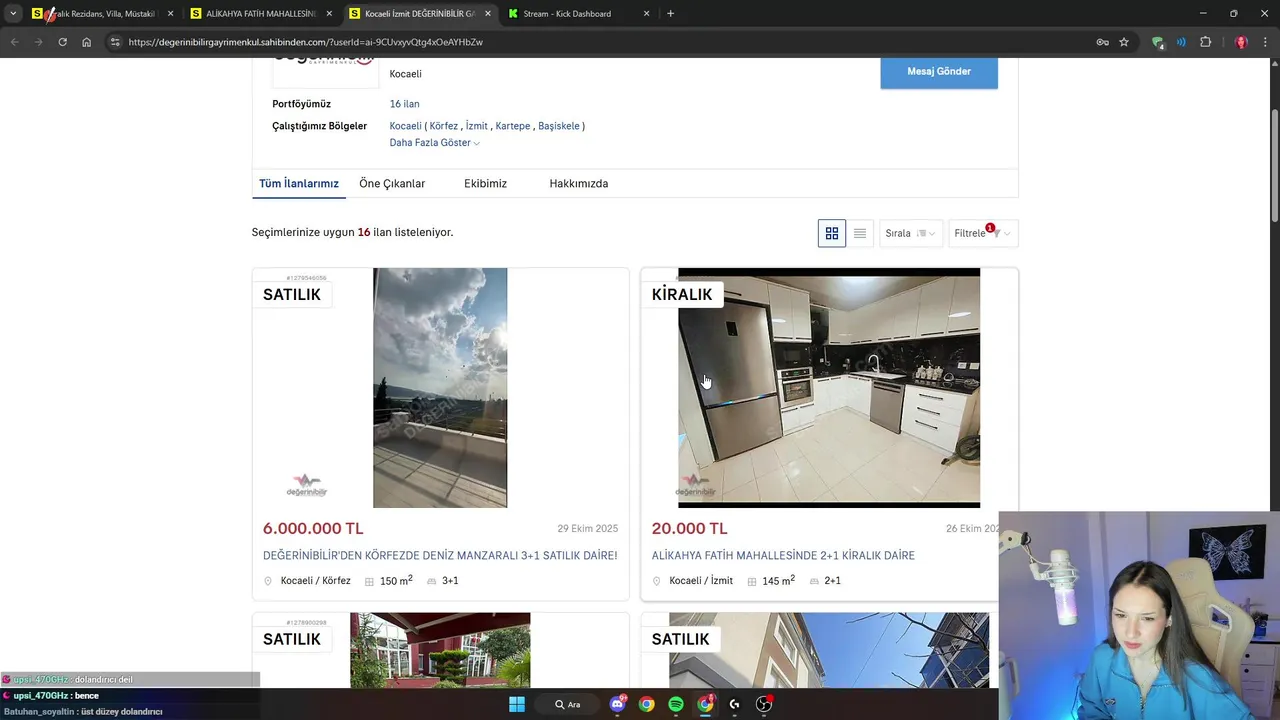Open Chrome extensions puzzle menu
This screenshot has width=1280, height=720.
pos(1205,42)
